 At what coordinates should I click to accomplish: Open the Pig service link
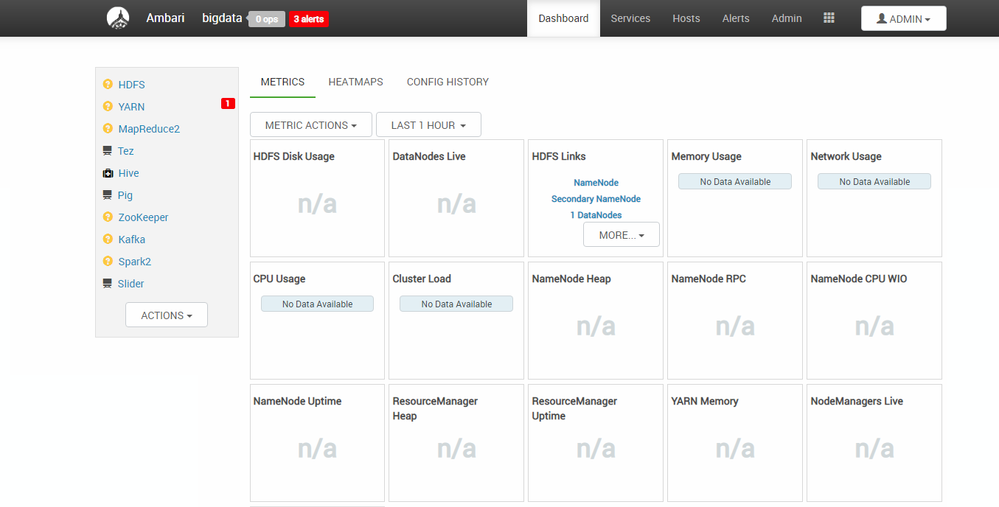[125, 196]
